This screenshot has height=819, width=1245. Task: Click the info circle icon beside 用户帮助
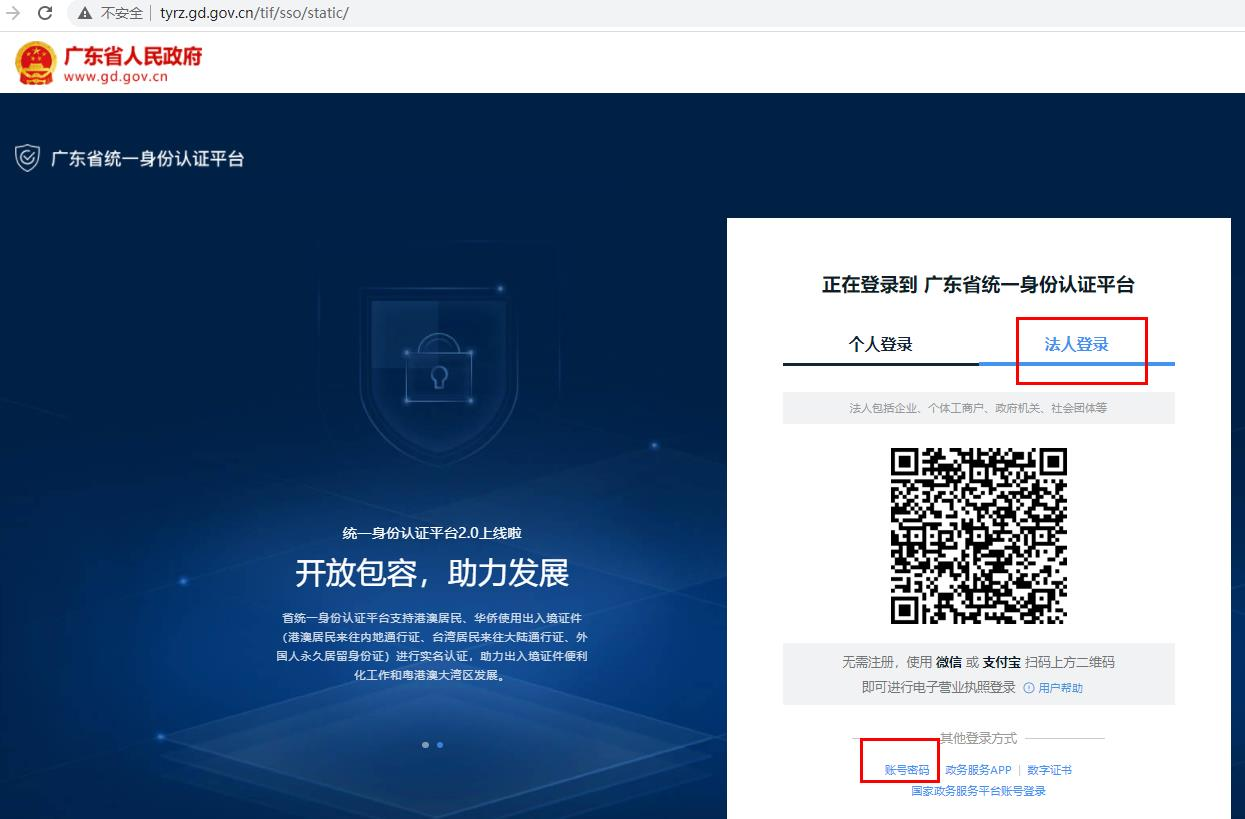(x=1028, y=688)
